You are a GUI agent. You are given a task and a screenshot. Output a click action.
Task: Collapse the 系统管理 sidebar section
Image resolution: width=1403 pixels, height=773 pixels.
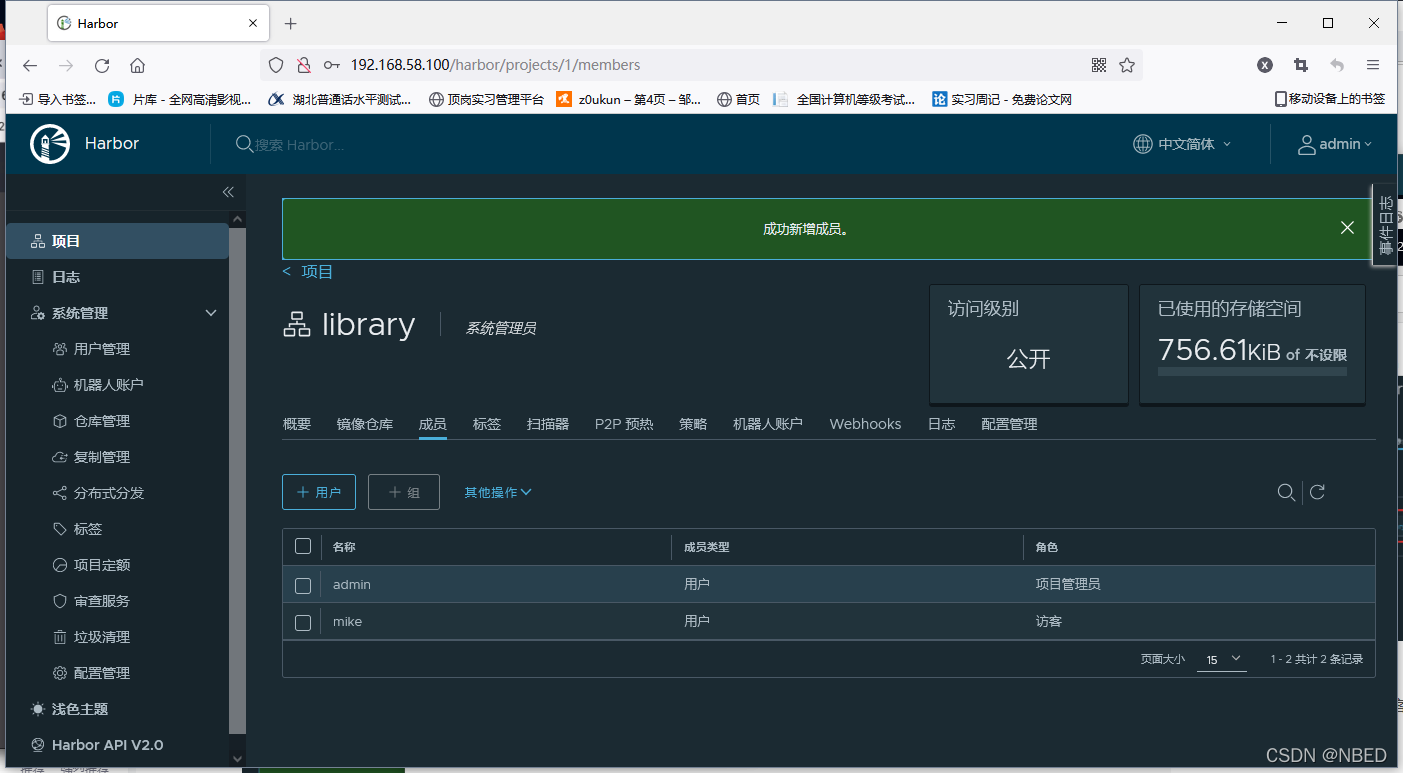click(x=211, y=313)
